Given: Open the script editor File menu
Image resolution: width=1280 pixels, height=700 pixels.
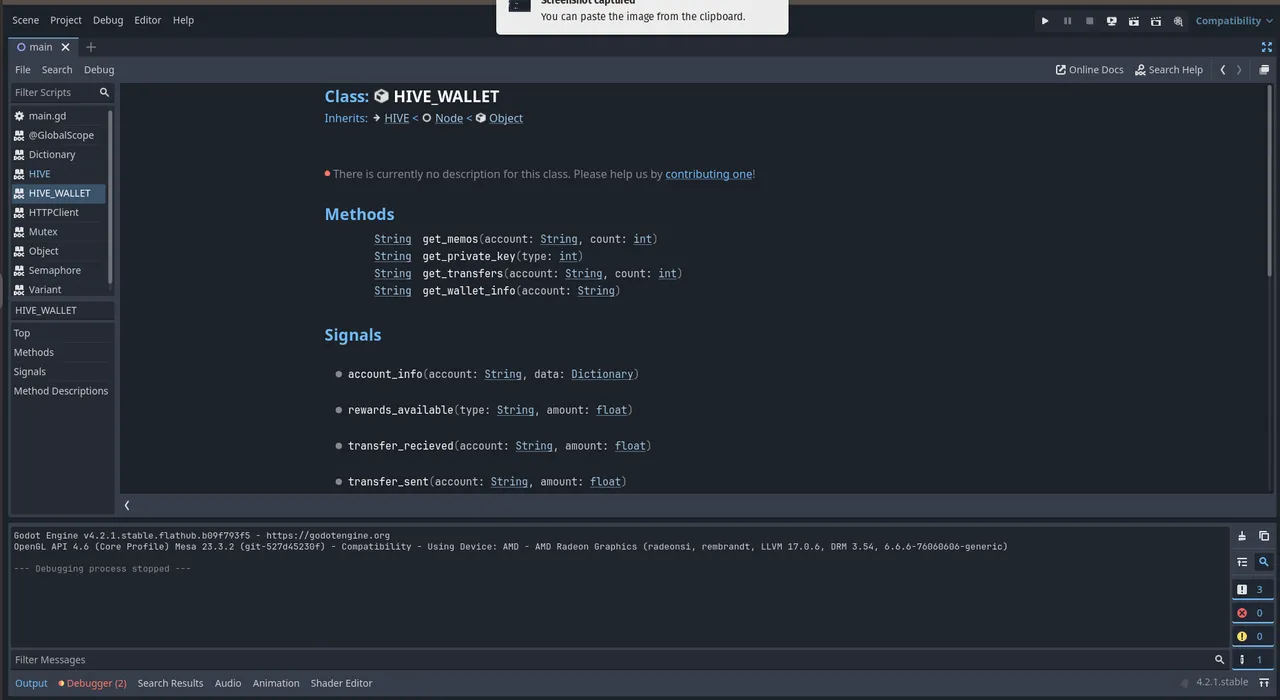Looking at the screenshot, I should [23, 70].
